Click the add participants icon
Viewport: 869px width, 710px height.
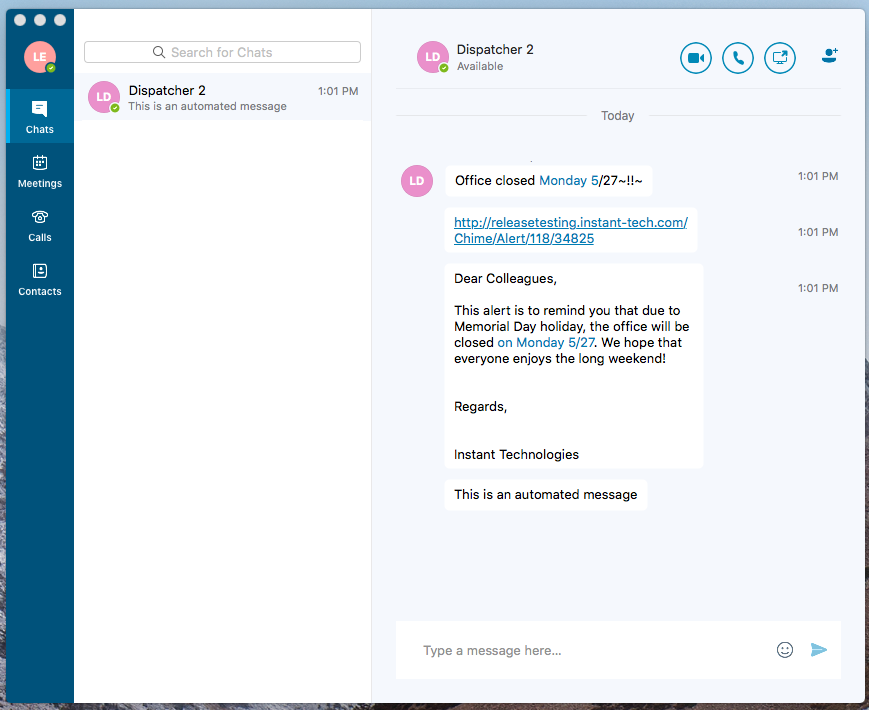829,57
